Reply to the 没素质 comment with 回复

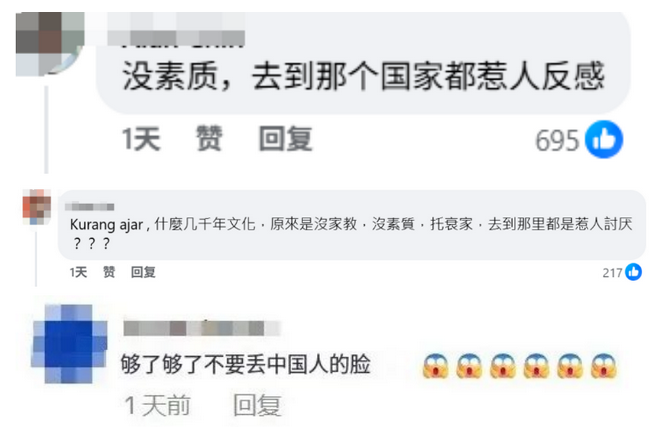286,138
